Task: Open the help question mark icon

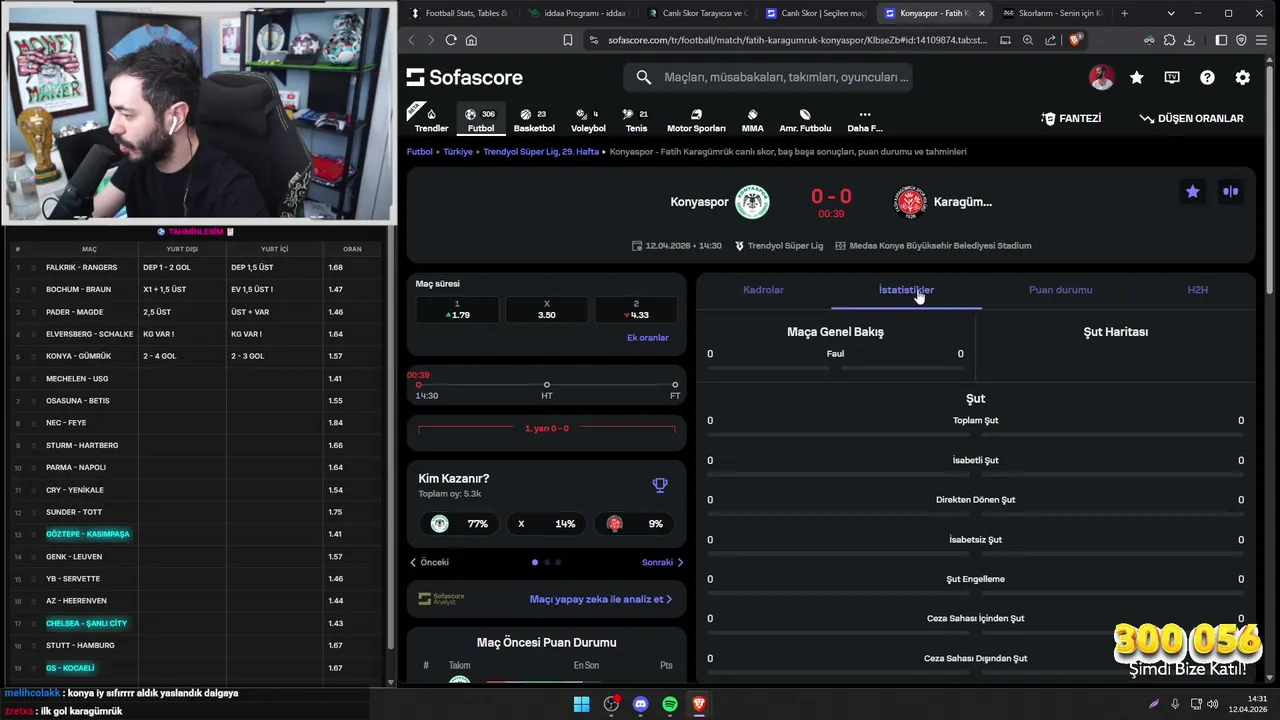Action: click(x=1207, y=77)
